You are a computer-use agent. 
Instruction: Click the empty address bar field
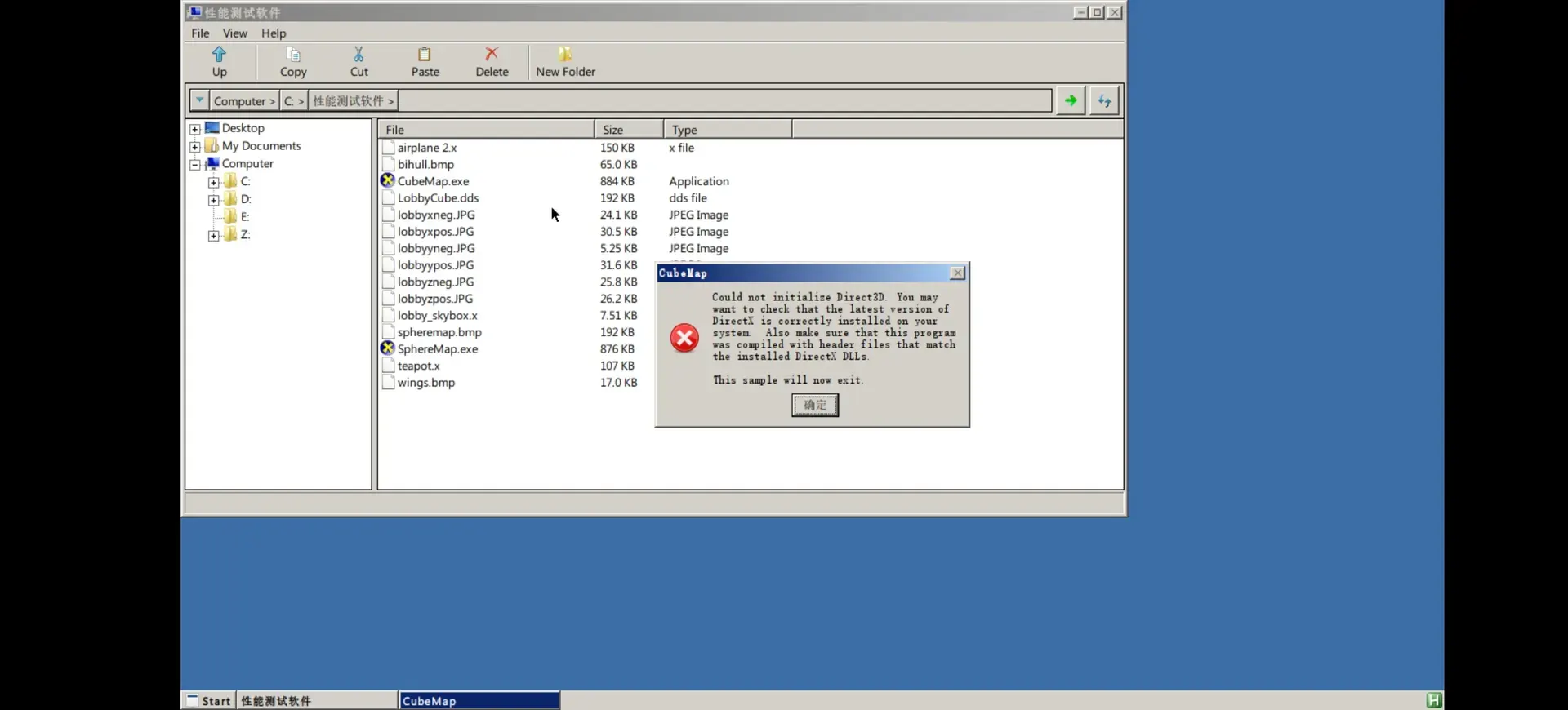pos(724,101)
